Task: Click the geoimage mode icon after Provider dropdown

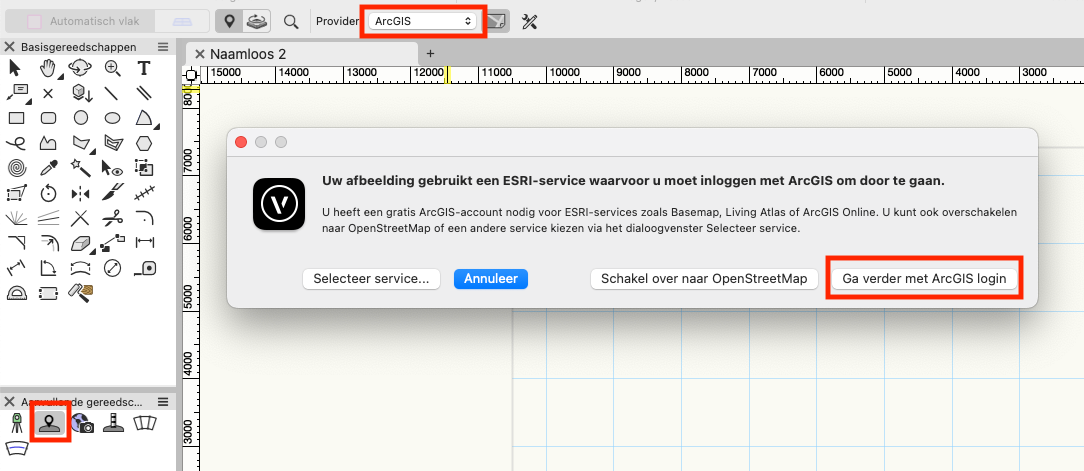Action: point(496,21)
